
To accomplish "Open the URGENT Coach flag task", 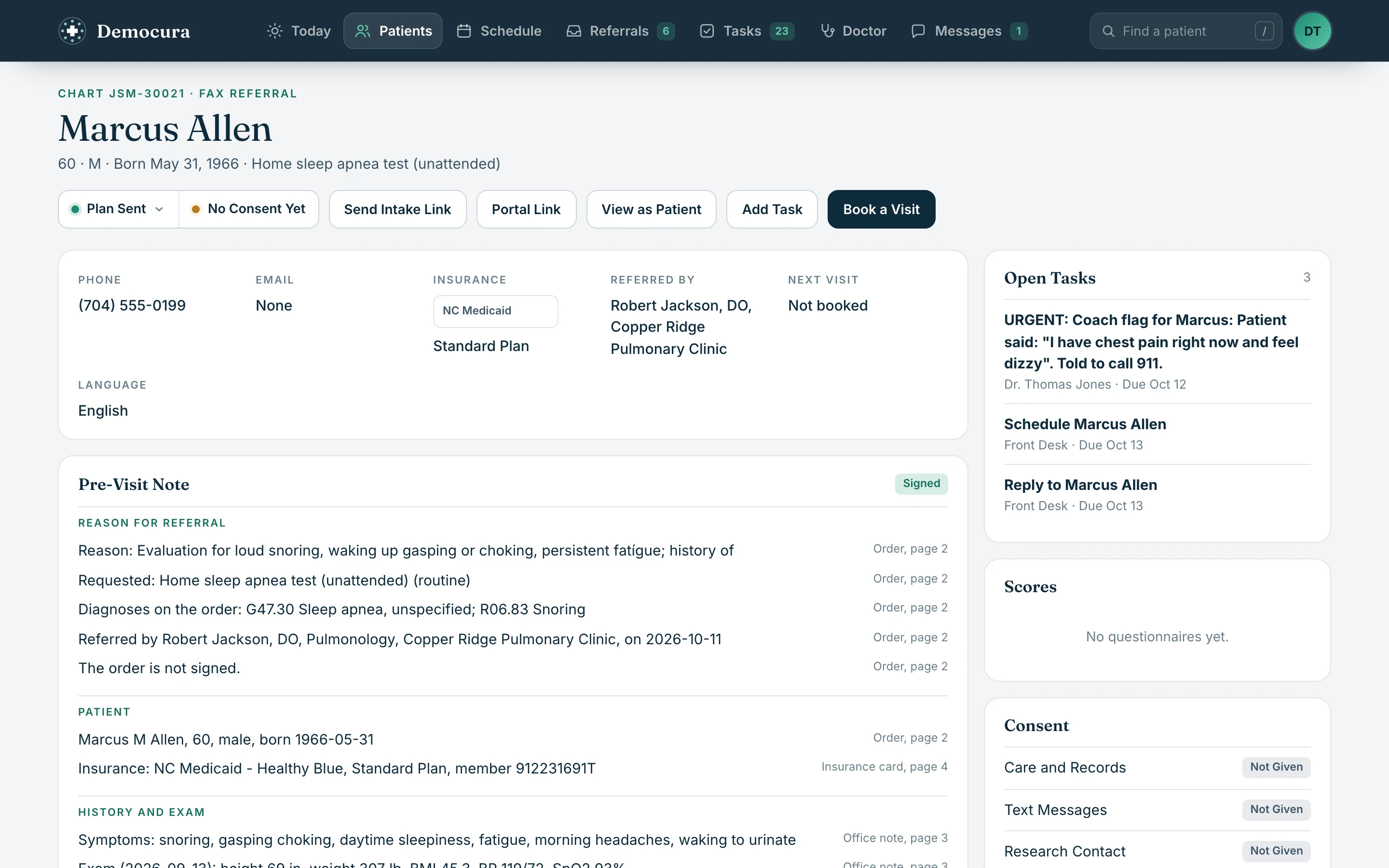I will (1157, 352).
